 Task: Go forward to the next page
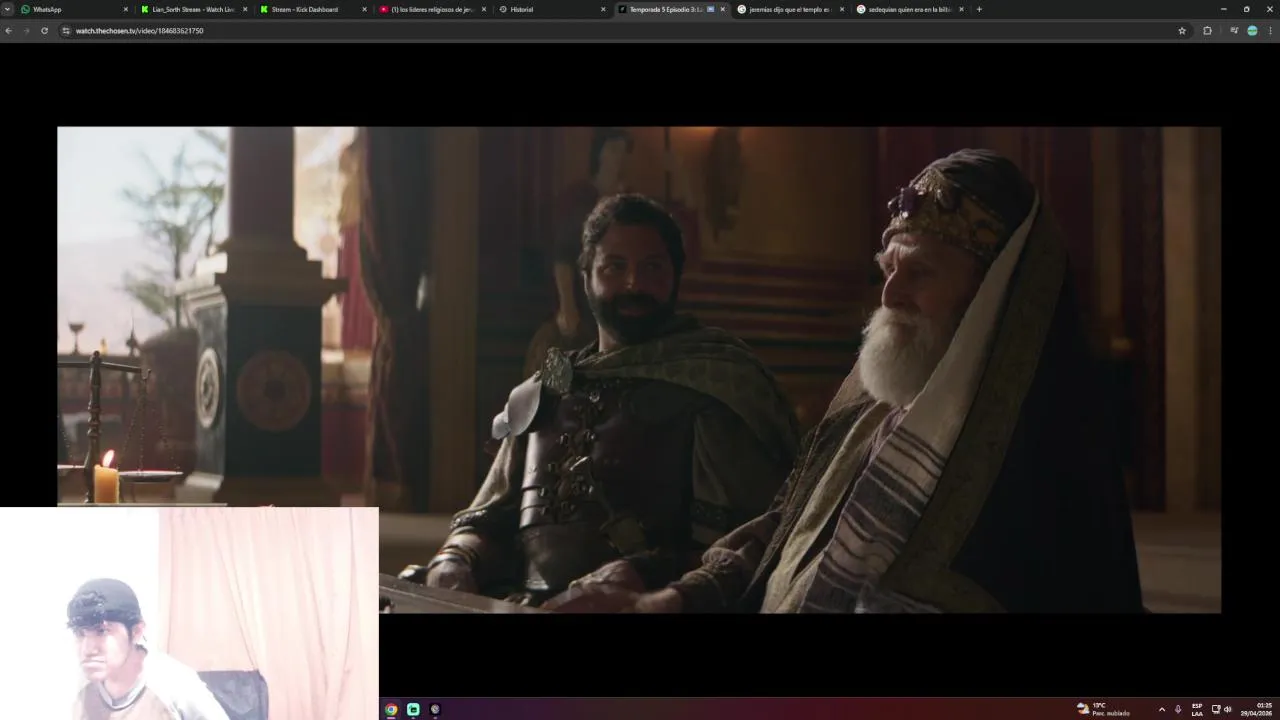click(26, 31)
